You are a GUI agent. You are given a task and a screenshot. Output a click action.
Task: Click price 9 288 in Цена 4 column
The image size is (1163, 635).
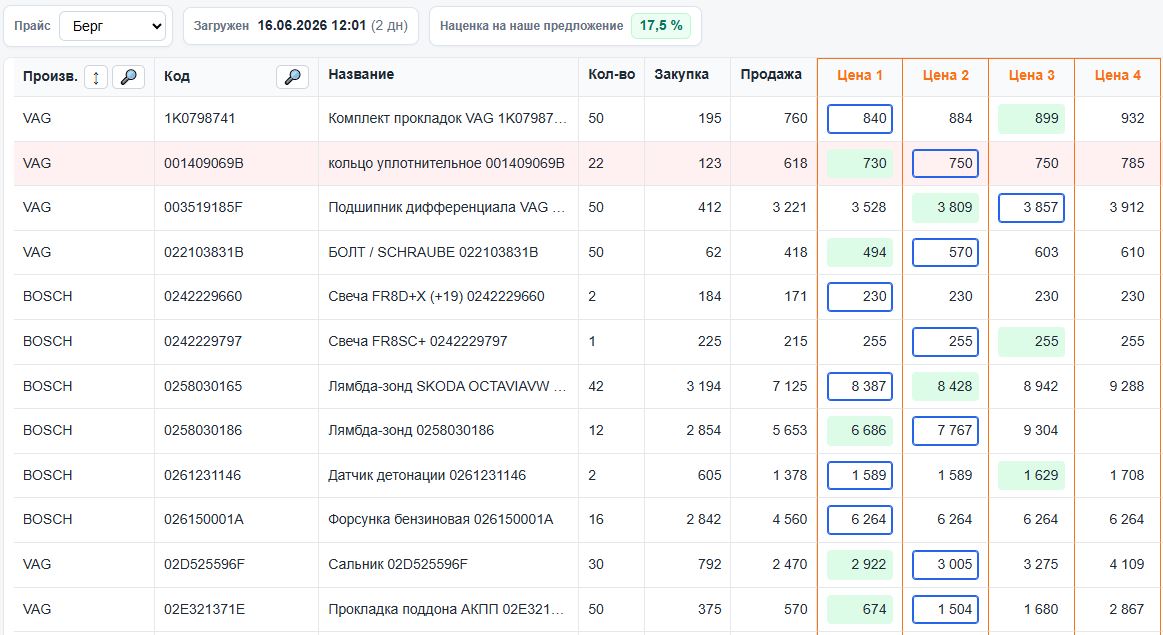[1127, 386]
